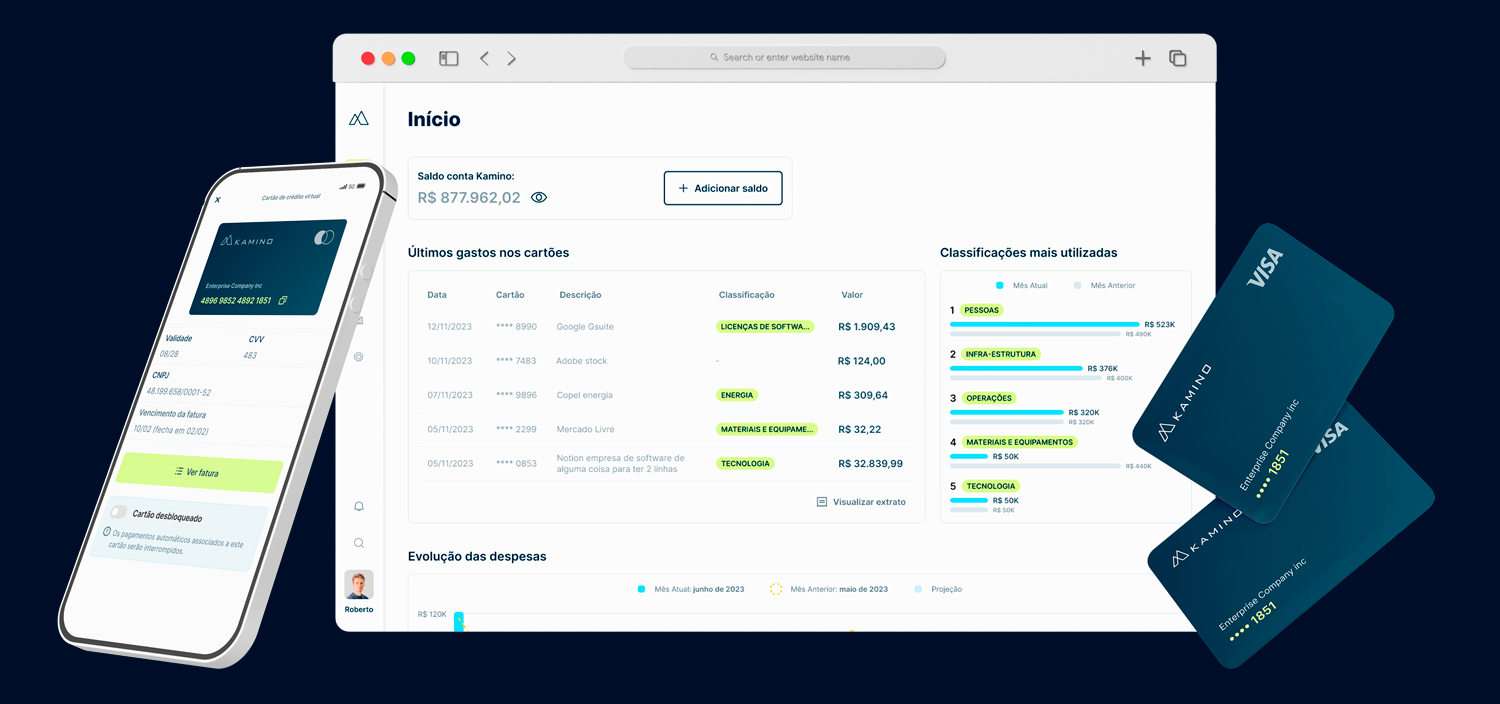Image resolution: width=1500 pixels, height=704 pixels.
Task: Click the browser address search field
Action: pyautogui.click(x=784, y=57)
